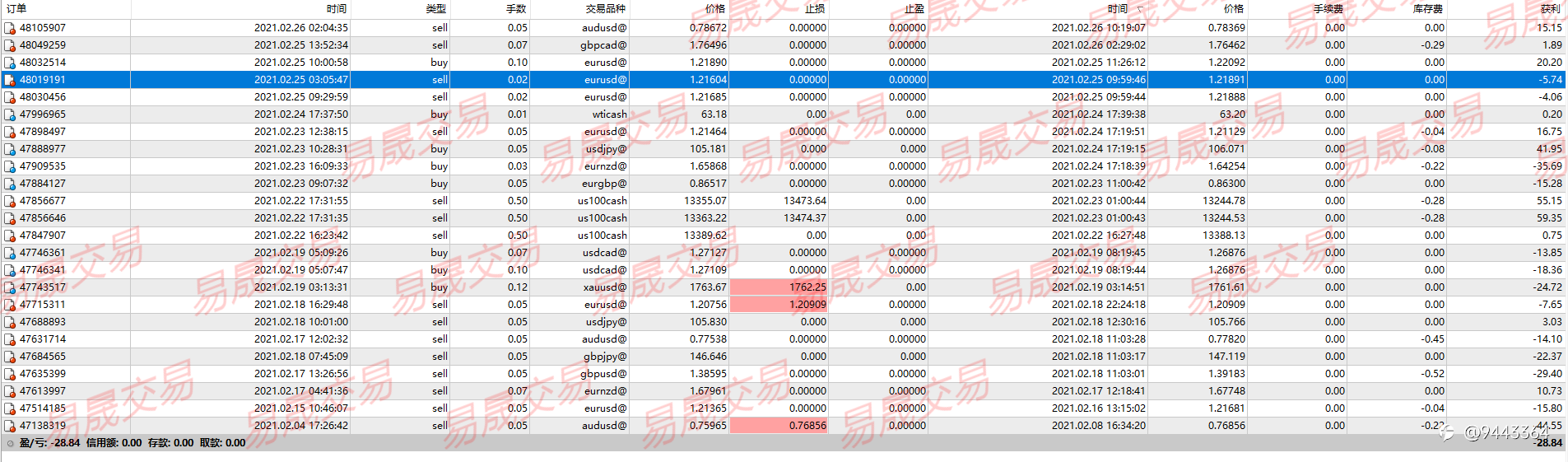Sort by the 时间 close-time column arrow
Image resolution: width=1568 pixels, height=462 pixels.
[x=1140, y=9]
